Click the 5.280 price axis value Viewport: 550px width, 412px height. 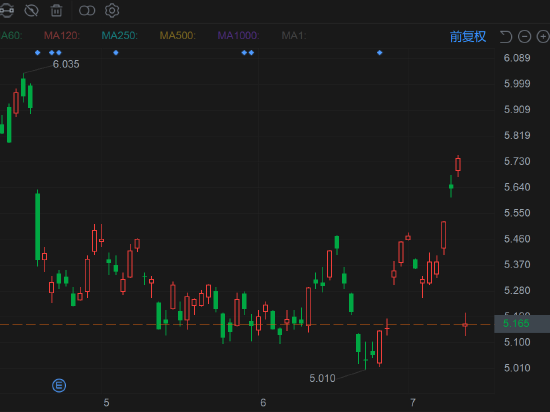517,291
